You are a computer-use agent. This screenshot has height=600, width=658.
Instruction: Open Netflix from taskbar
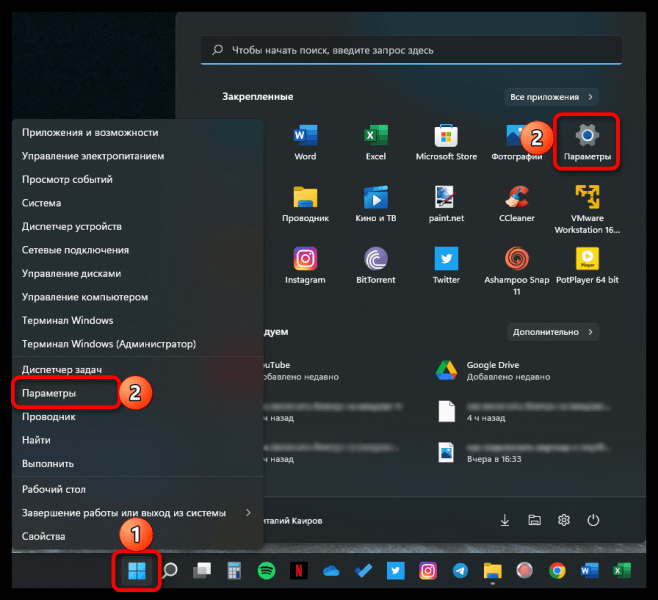click(x=299, y=571)
